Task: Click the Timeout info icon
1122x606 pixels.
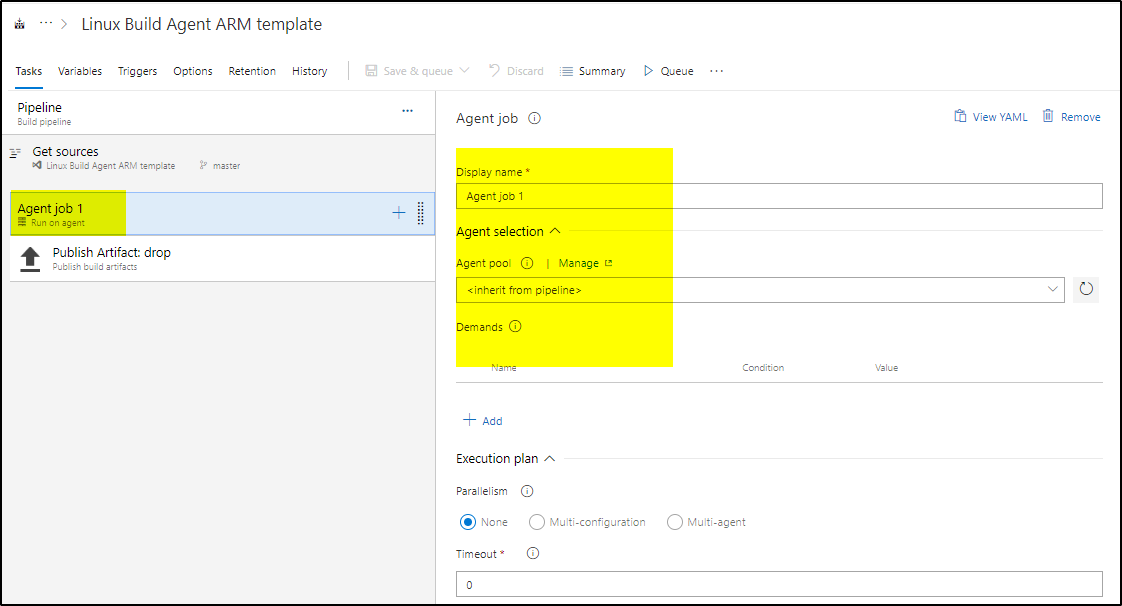Action: click(533, 553)
